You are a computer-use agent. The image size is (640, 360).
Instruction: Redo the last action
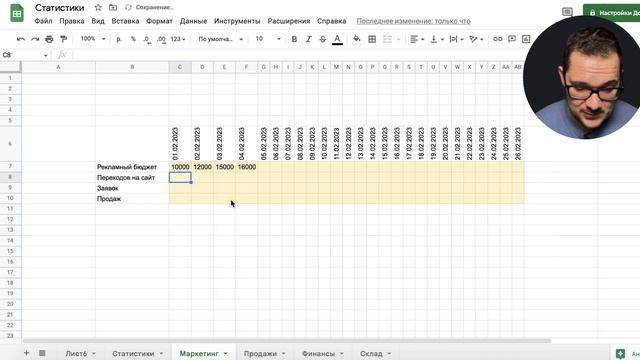pos(35,39)
